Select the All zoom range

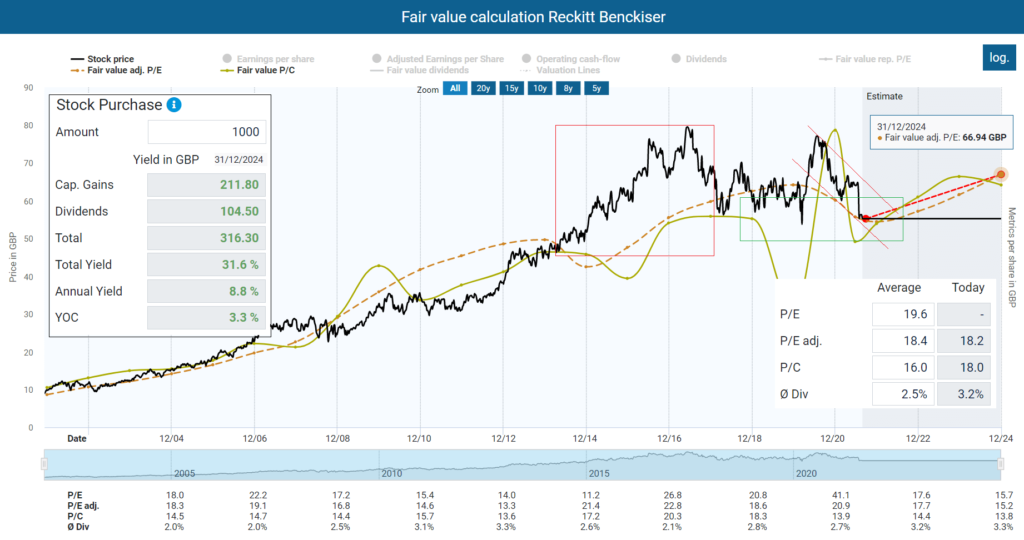click(x=455, y=88)
